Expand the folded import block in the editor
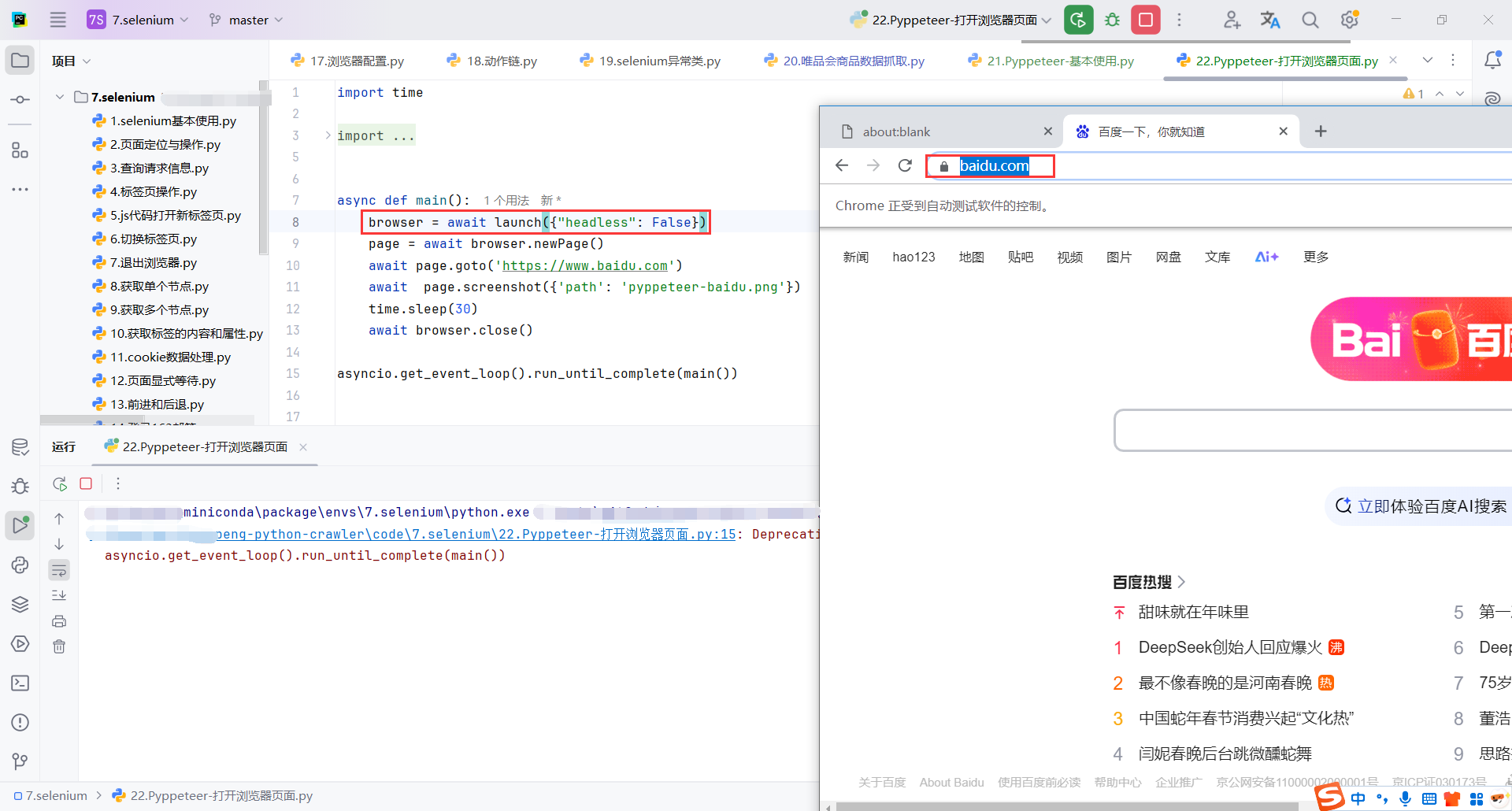 click(328, 135)
